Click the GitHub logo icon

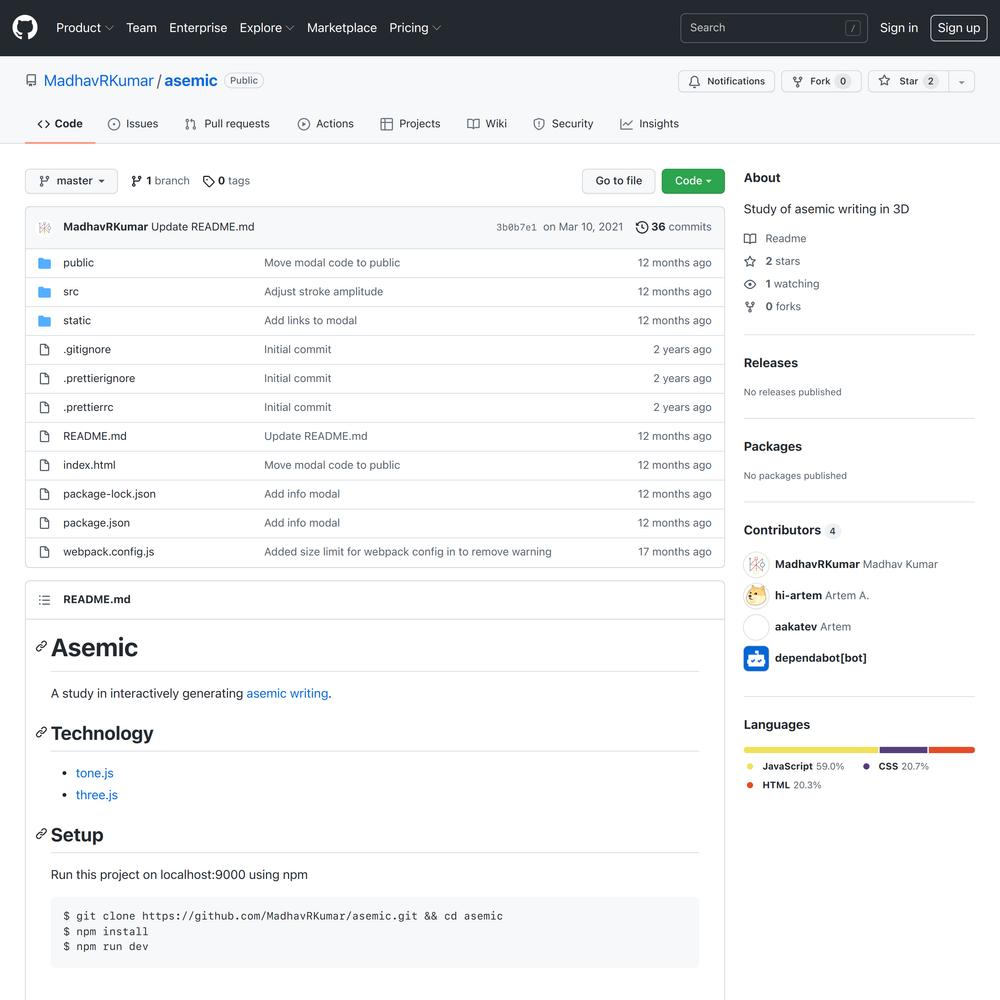pyautogui.click(x=25, y=28)
